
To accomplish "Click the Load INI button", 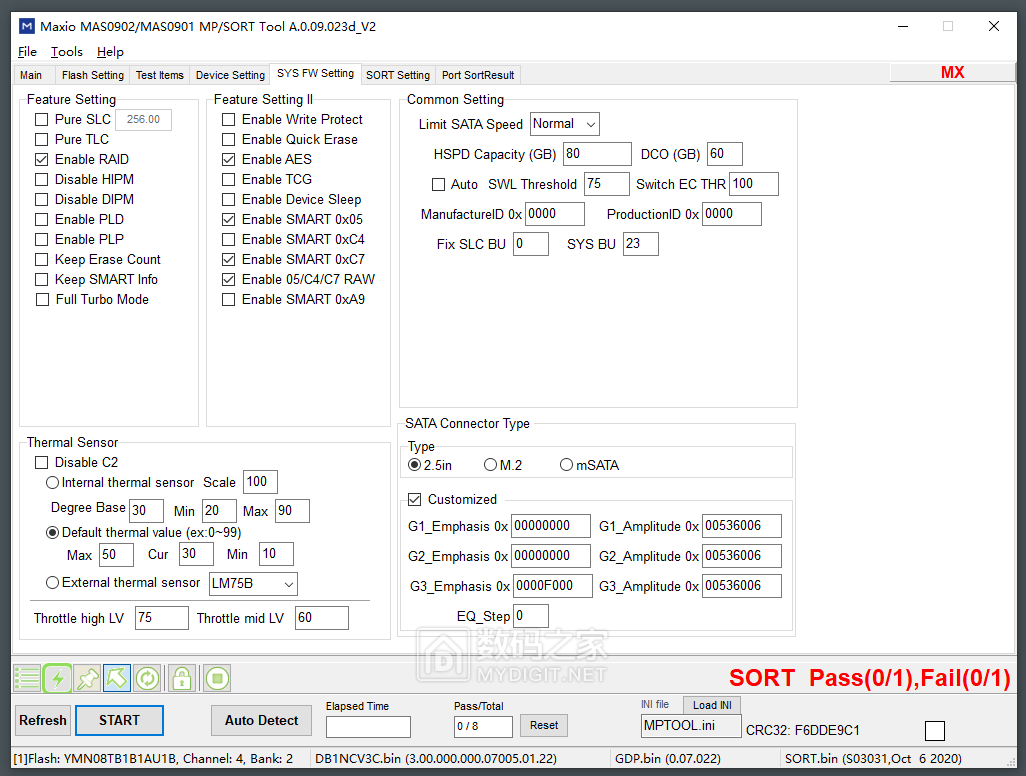I will 712,705.
